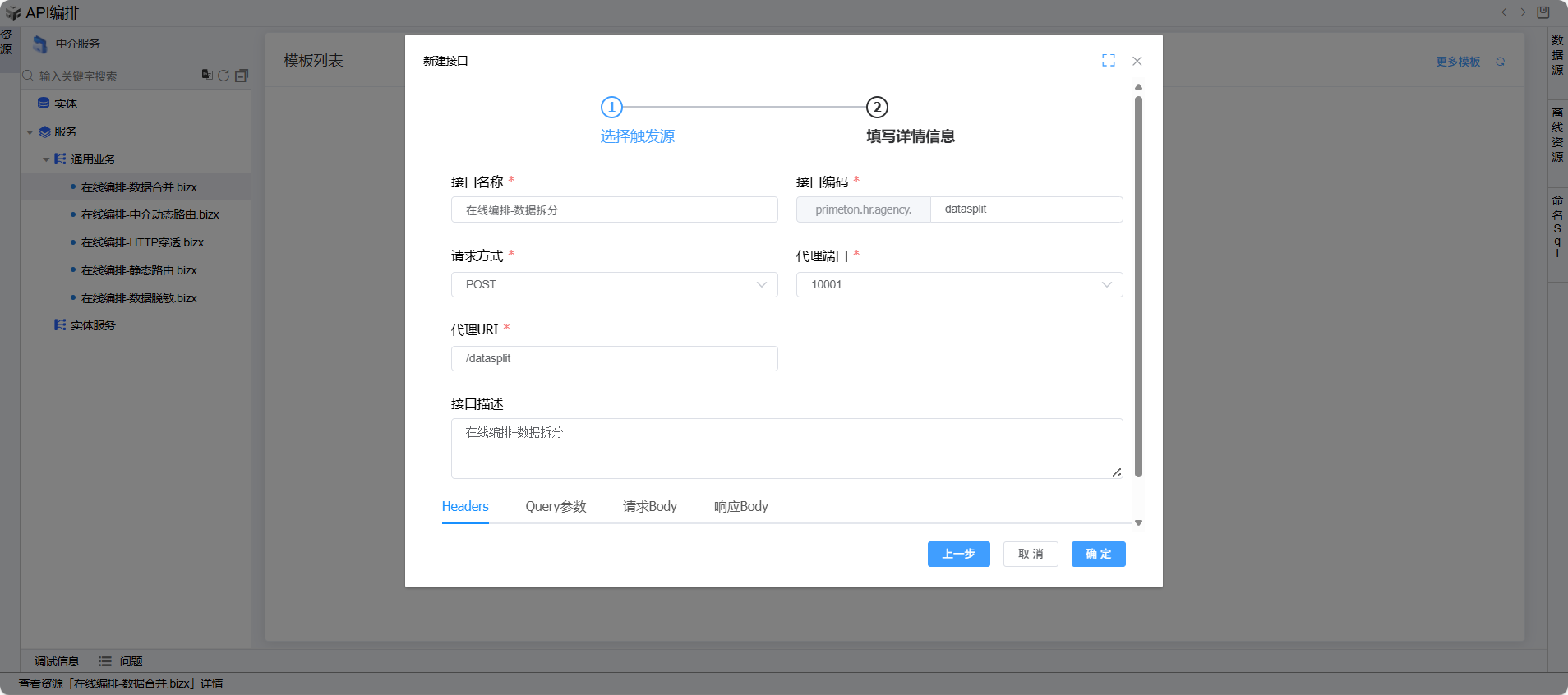Click the dialog's vertical scrollbar
Screen dimensions: 1568x695
click(x=1138, y=286)
